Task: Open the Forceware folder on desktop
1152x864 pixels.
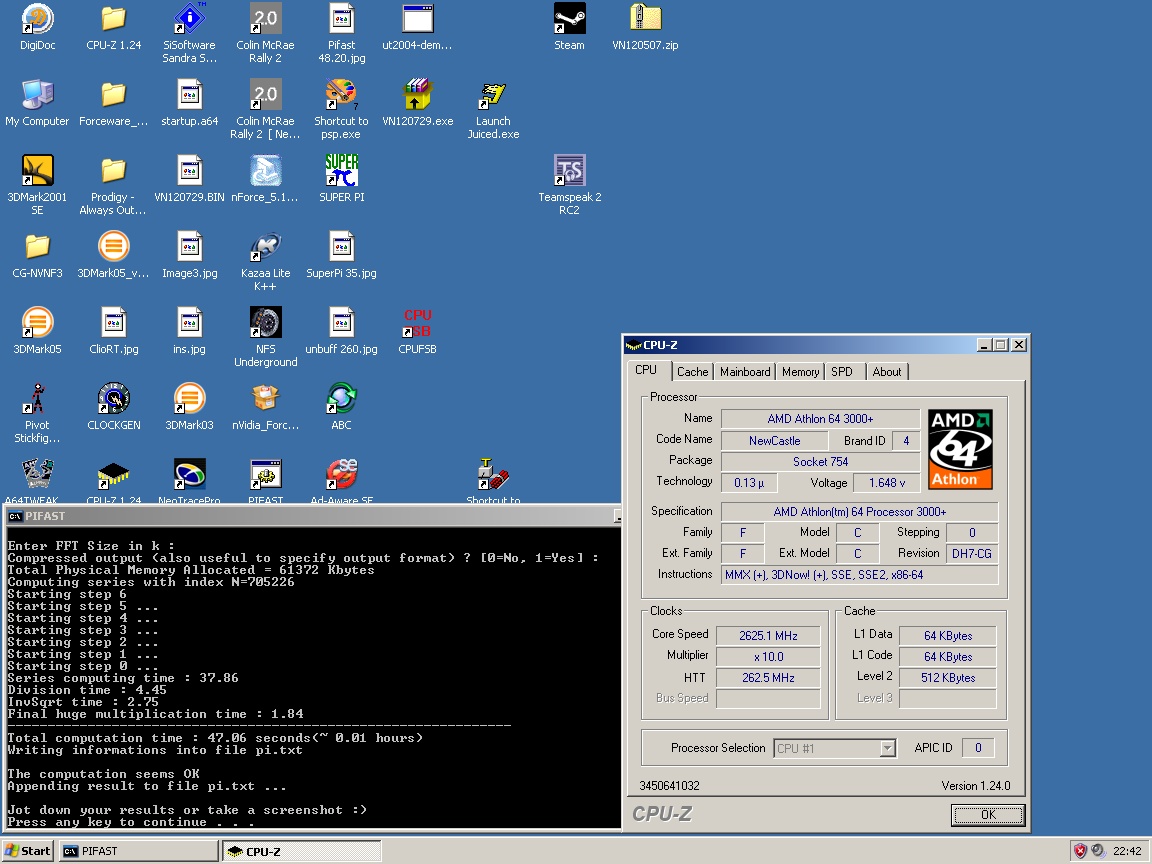Action: point(113,104)
